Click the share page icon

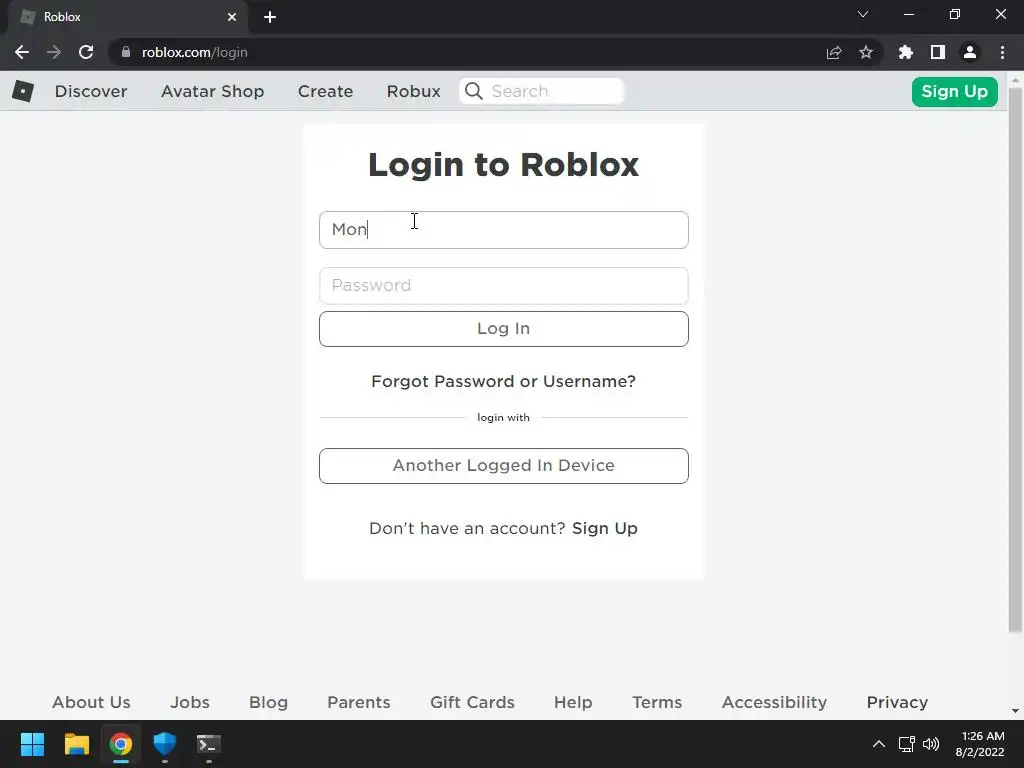834,52
